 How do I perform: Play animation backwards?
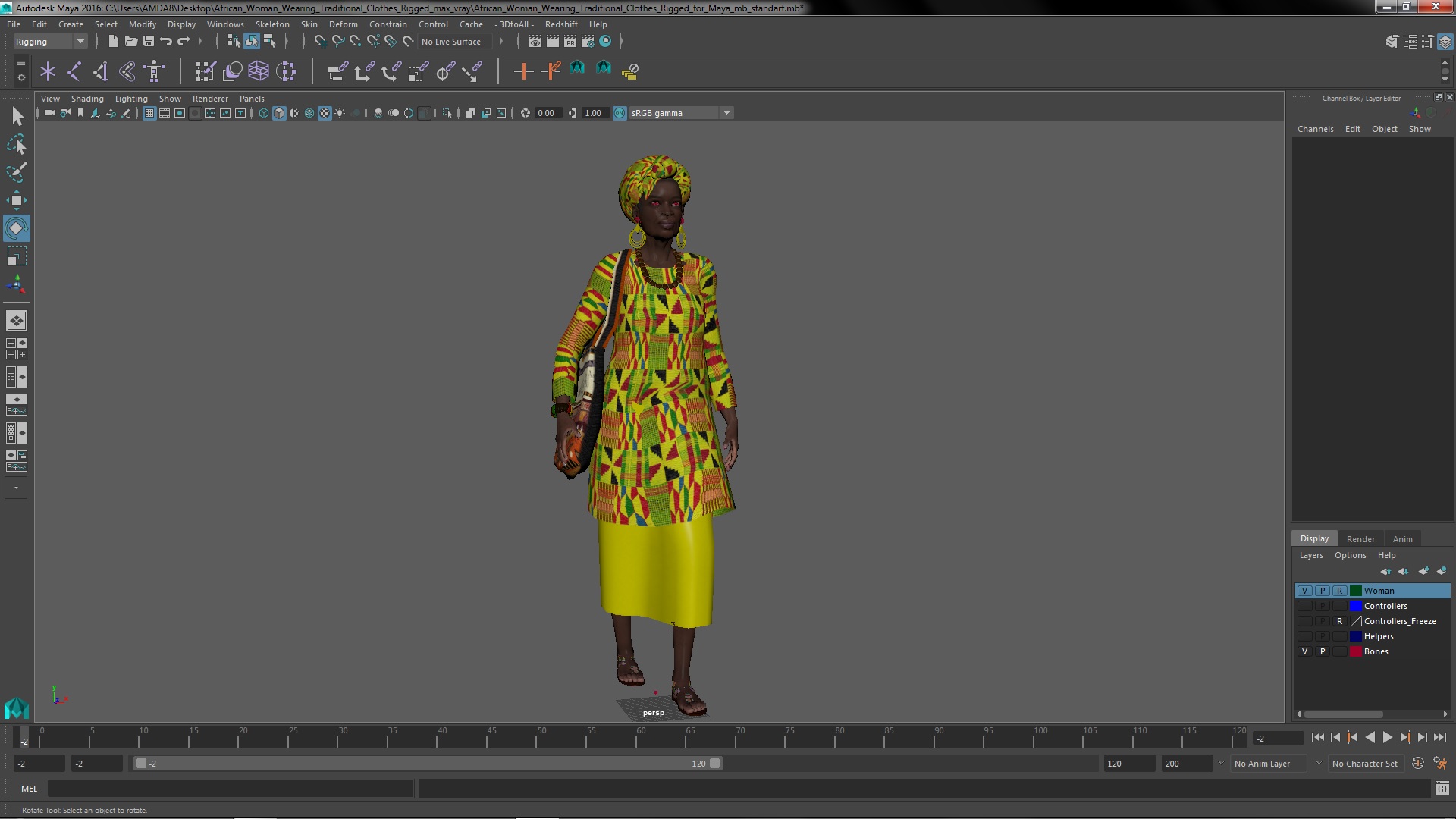tap(1370, 737)
